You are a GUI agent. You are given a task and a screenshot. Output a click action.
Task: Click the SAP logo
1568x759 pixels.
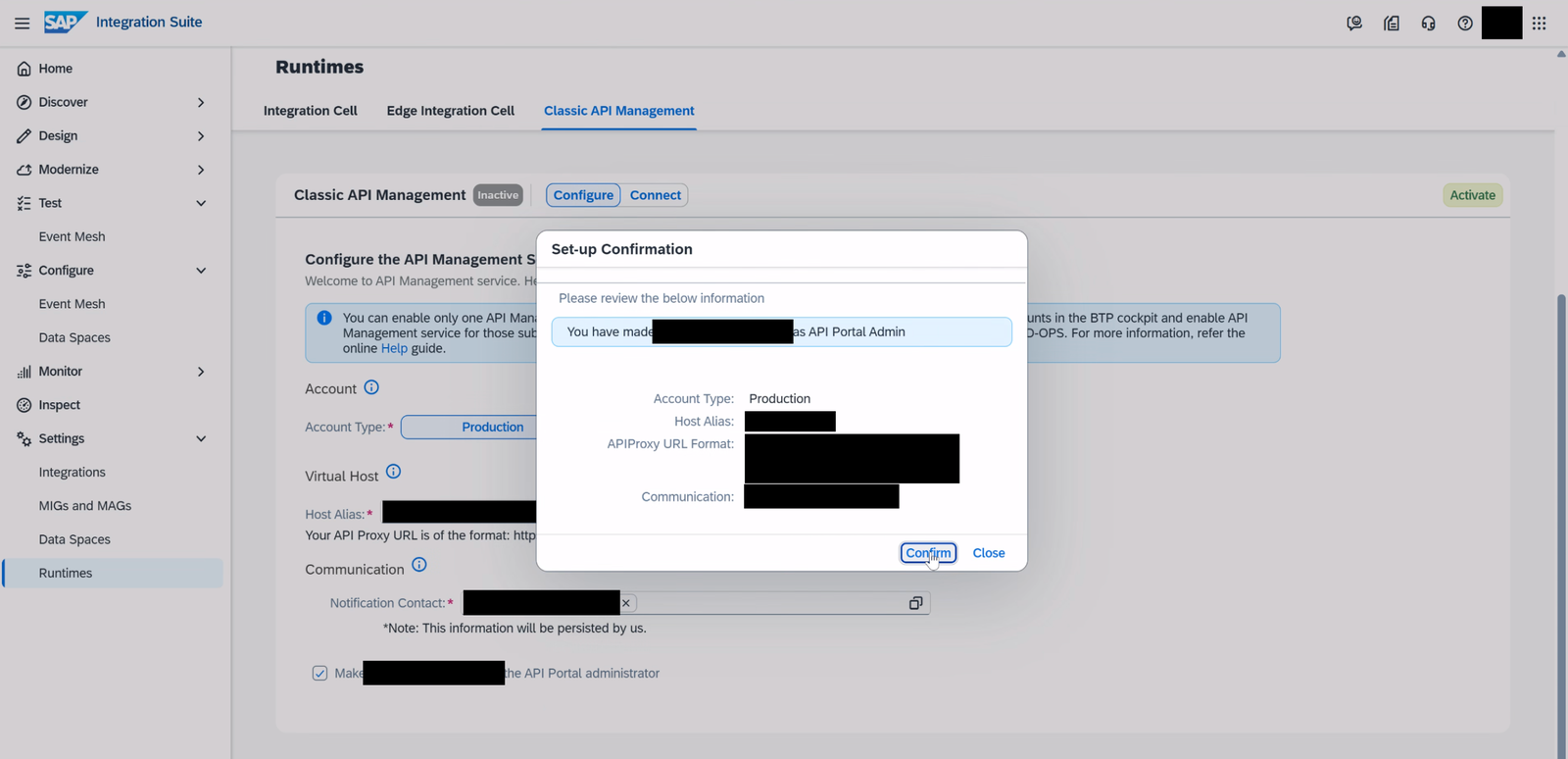coord(66,22)
